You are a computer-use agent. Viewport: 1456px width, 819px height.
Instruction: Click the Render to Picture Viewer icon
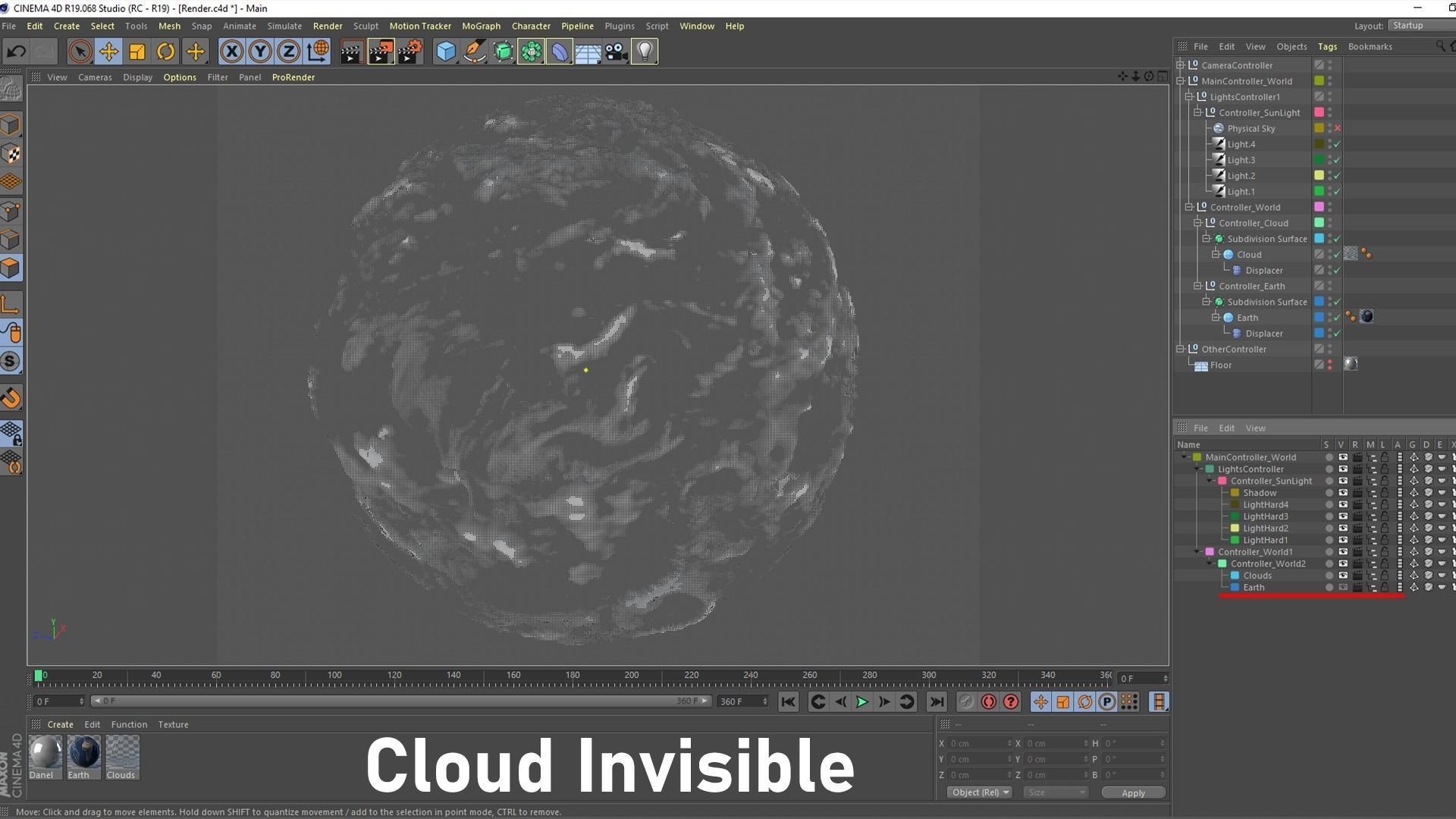pyautogui.click(x=381, y=52)
